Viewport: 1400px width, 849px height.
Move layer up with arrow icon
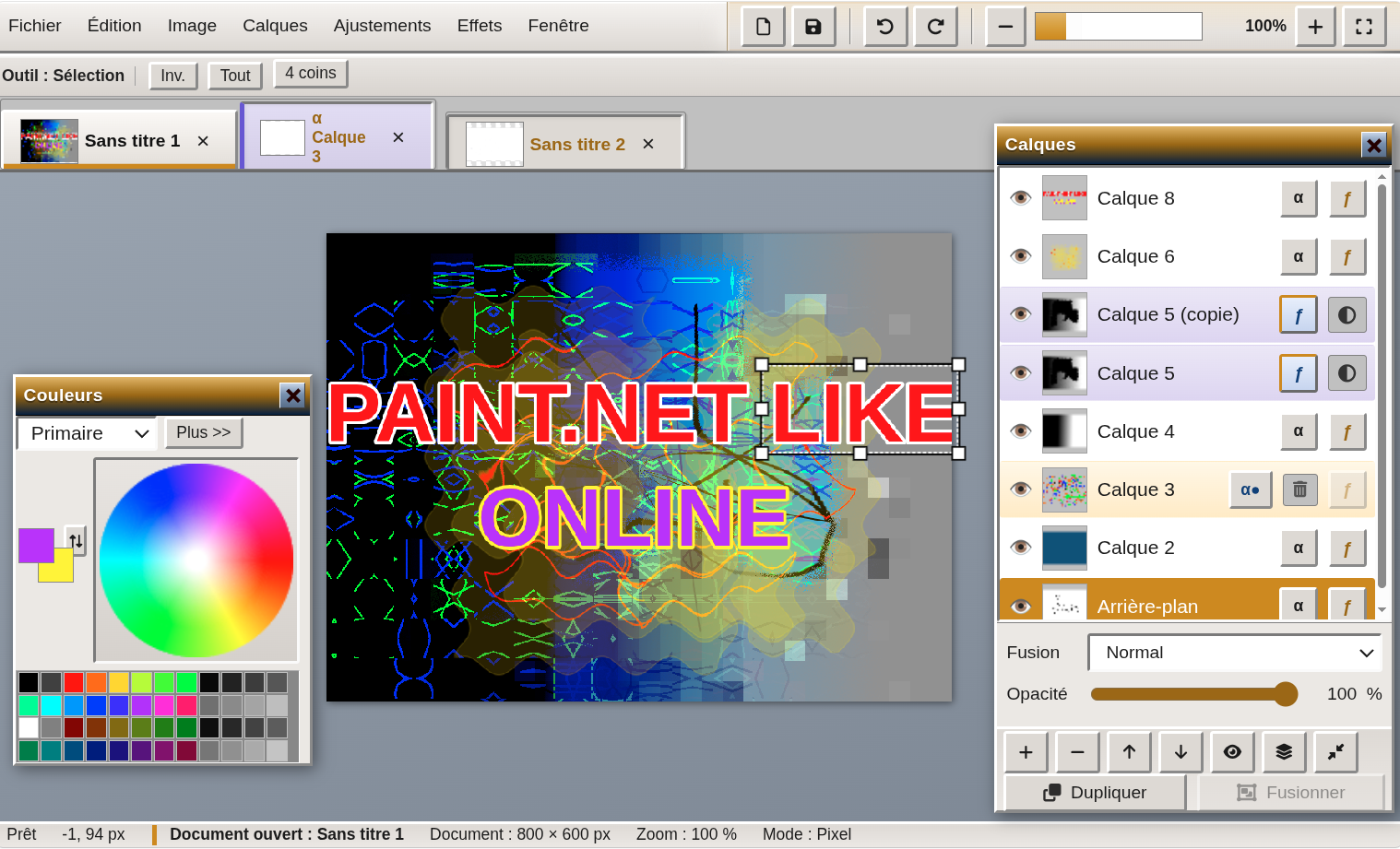[x=1129, y=752]
